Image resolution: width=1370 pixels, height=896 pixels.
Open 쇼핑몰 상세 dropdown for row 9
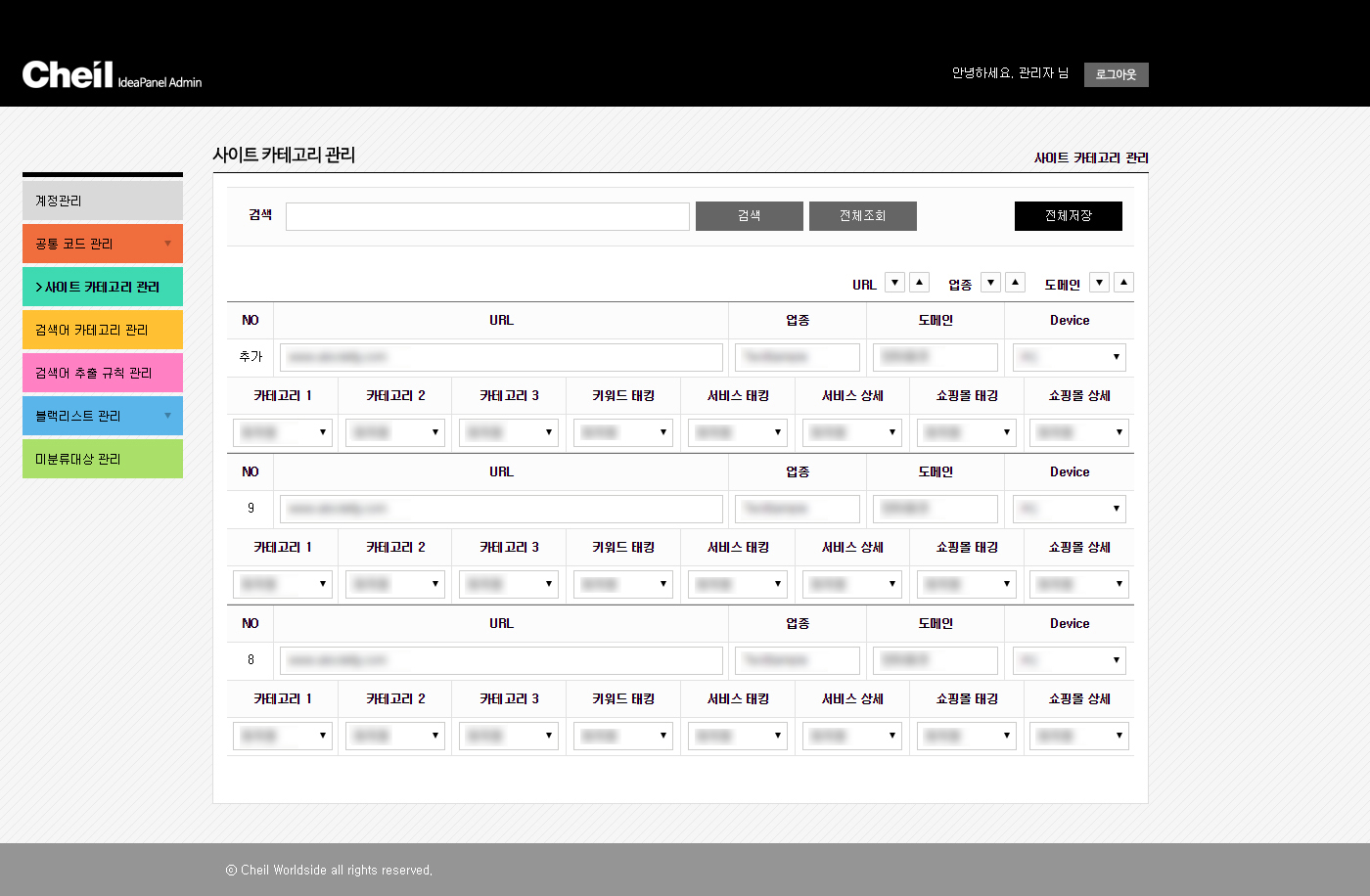pyautogui.click(x=1079, y=584)
